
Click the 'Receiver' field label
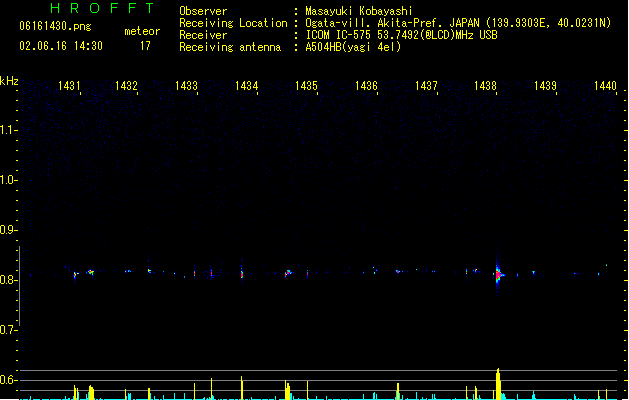pos(203,35)
